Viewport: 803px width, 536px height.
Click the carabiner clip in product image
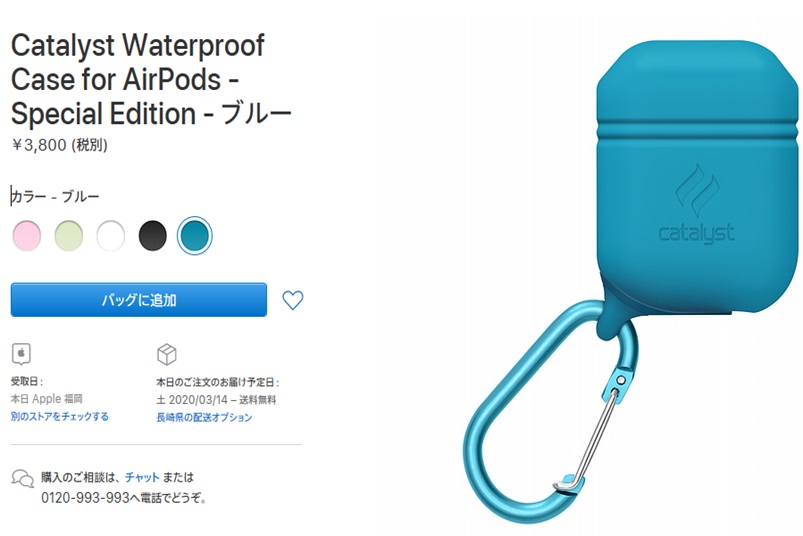(551, 415)
